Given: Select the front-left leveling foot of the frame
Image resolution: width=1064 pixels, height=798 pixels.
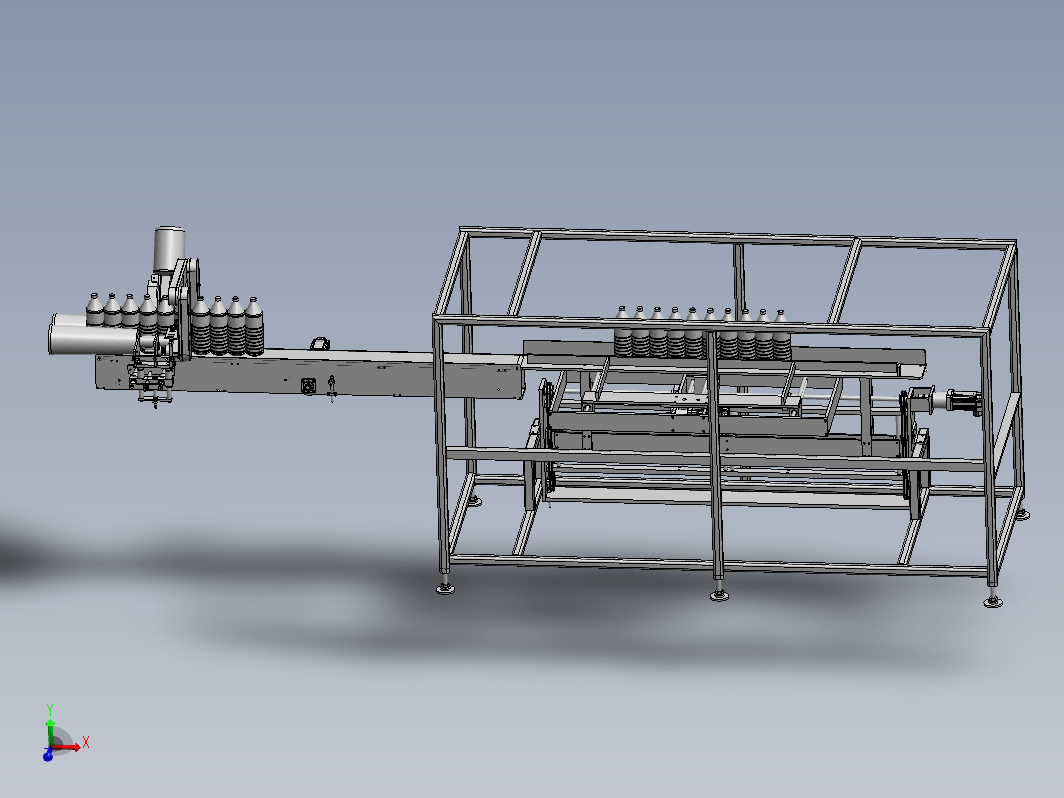Looking at the screenshot, I should [x=445, y=585].
